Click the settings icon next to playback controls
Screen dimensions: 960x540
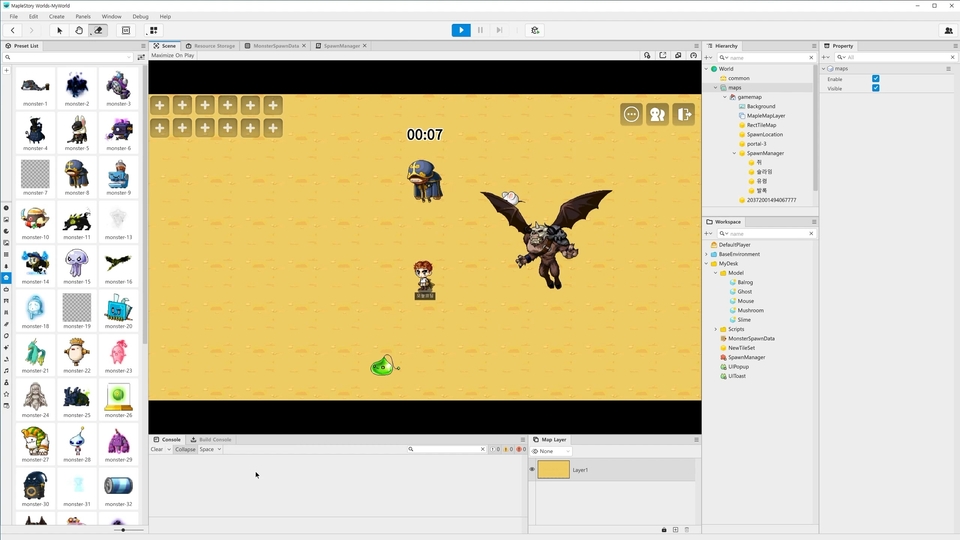click(535, 30)
